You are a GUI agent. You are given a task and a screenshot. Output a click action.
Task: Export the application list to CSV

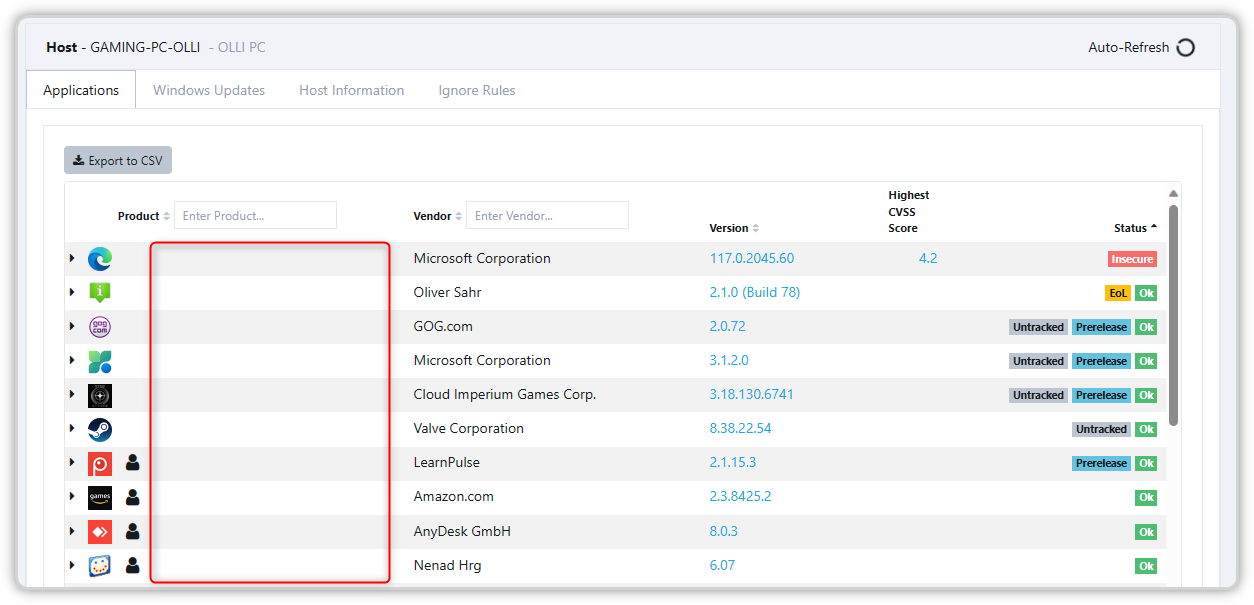[x=118, y=160]
